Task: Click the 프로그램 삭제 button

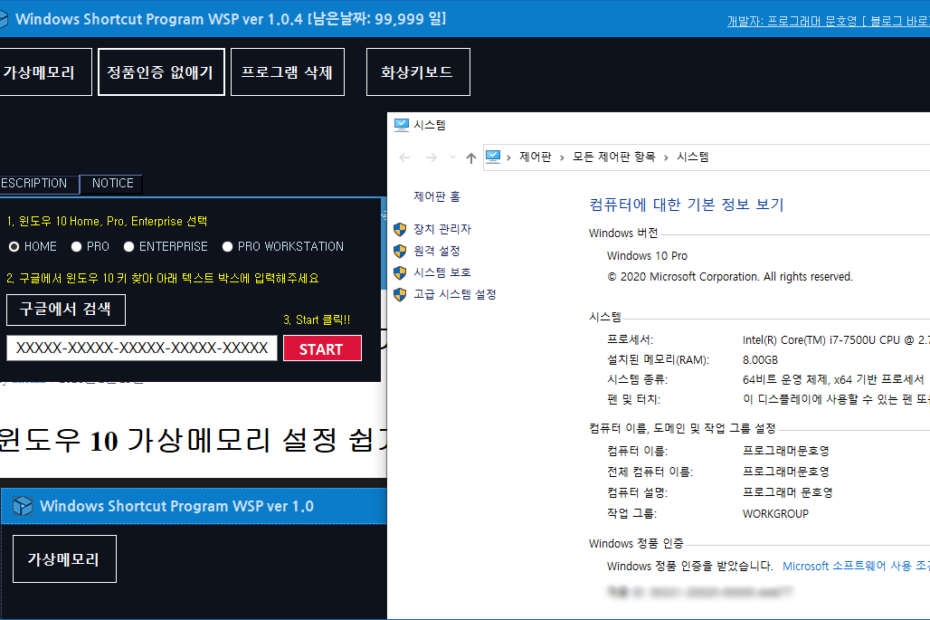Action: point(288,72)
